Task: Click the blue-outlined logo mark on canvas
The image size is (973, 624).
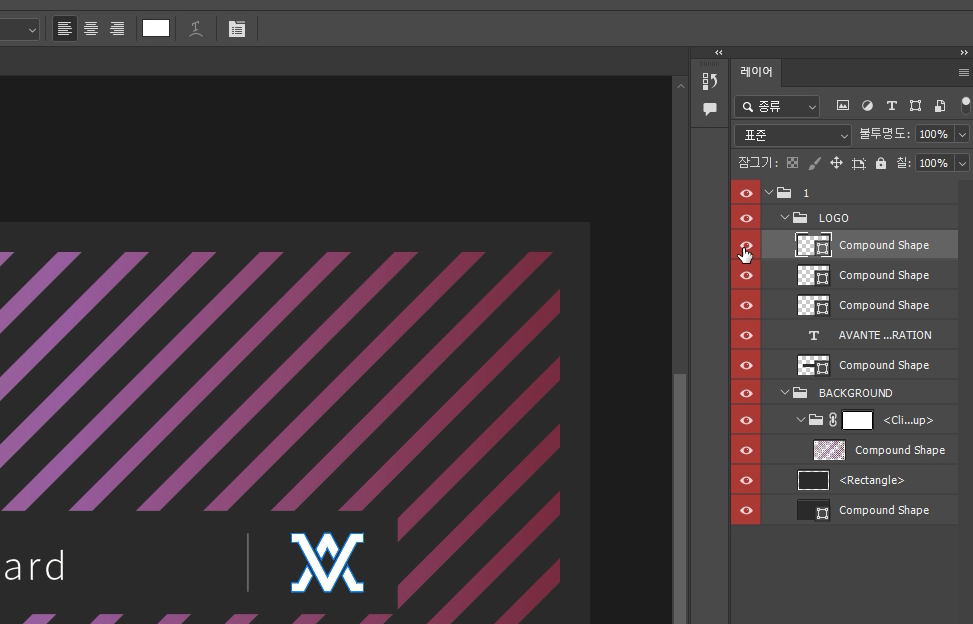Action: tap(328, 562)
